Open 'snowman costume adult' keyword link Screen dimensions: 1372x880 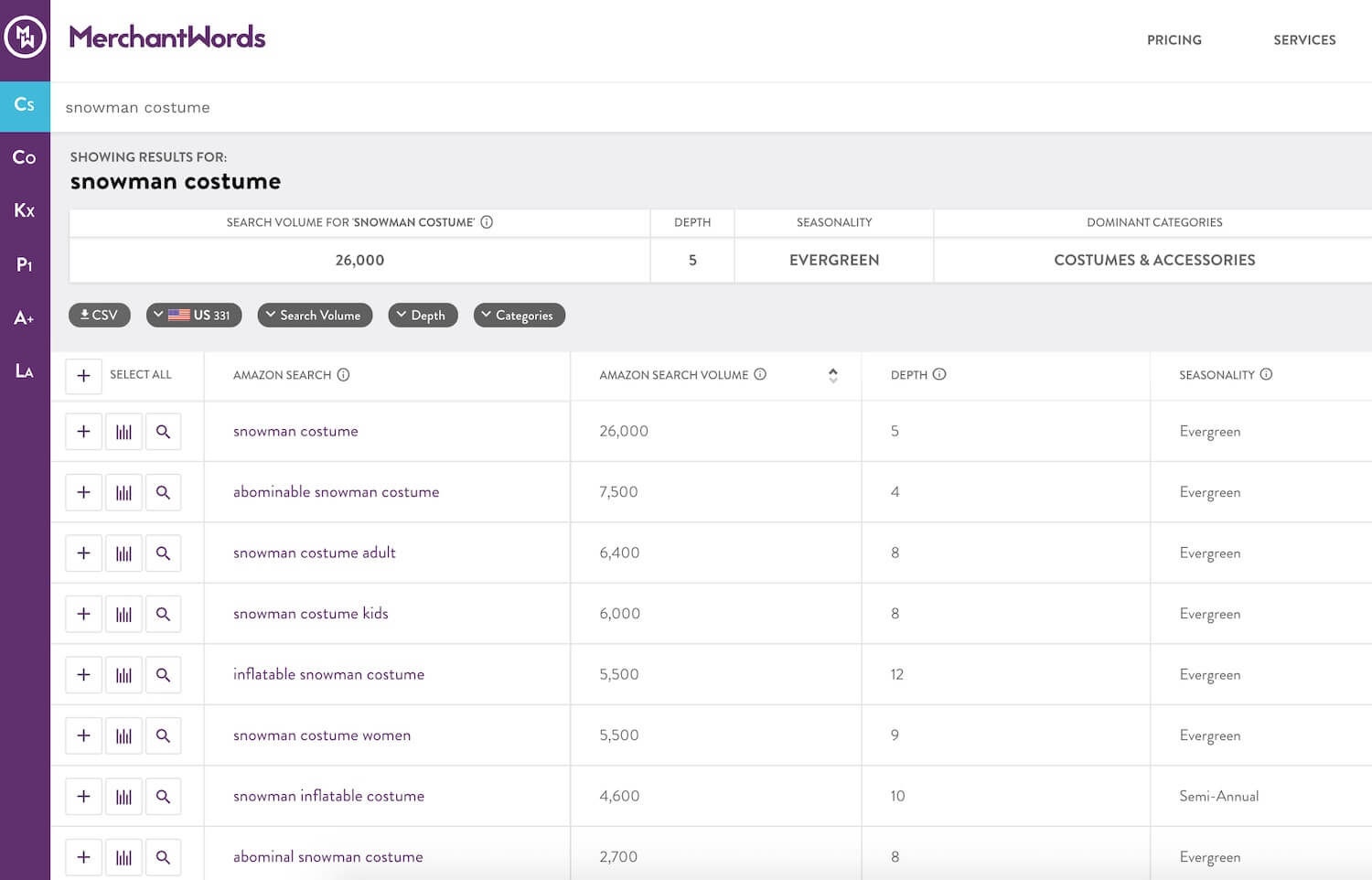[x=315, y=553]
